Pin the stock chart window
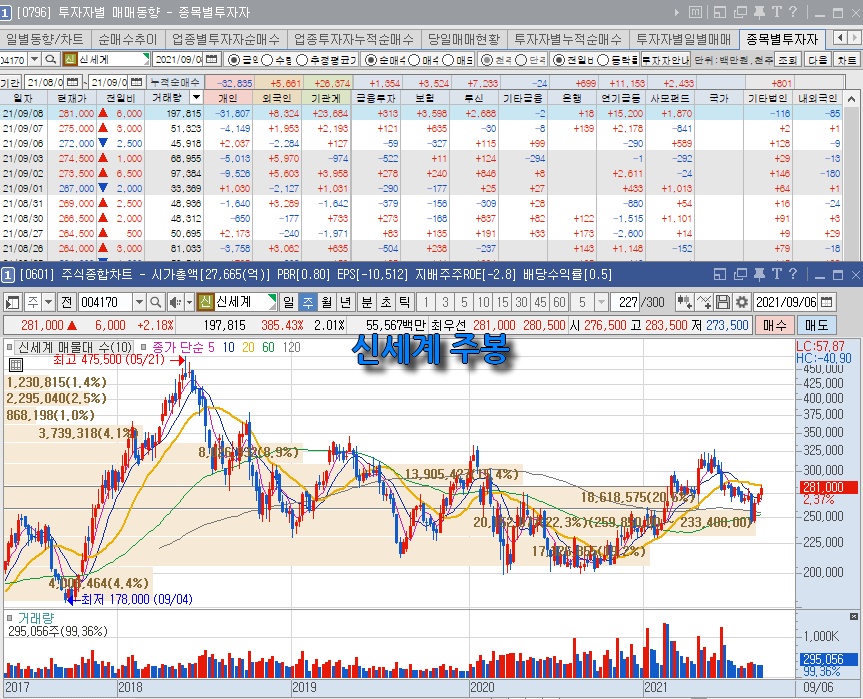 pos(759,274)
